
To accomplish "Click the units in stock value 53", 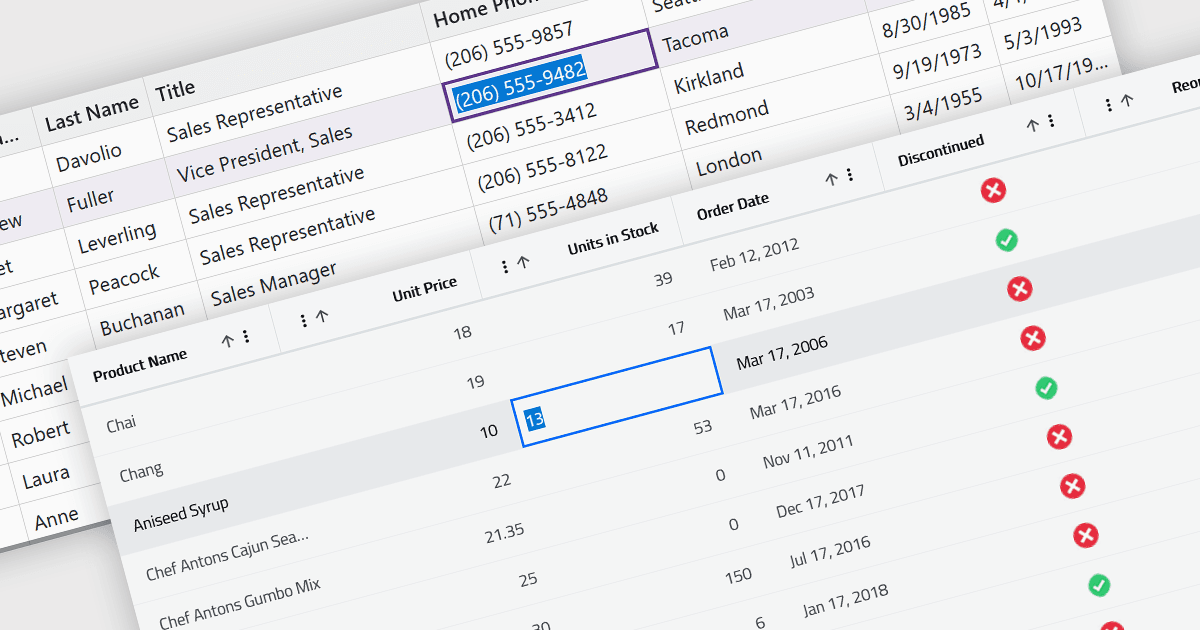I will pyautogui.click(x=703, y=427).
